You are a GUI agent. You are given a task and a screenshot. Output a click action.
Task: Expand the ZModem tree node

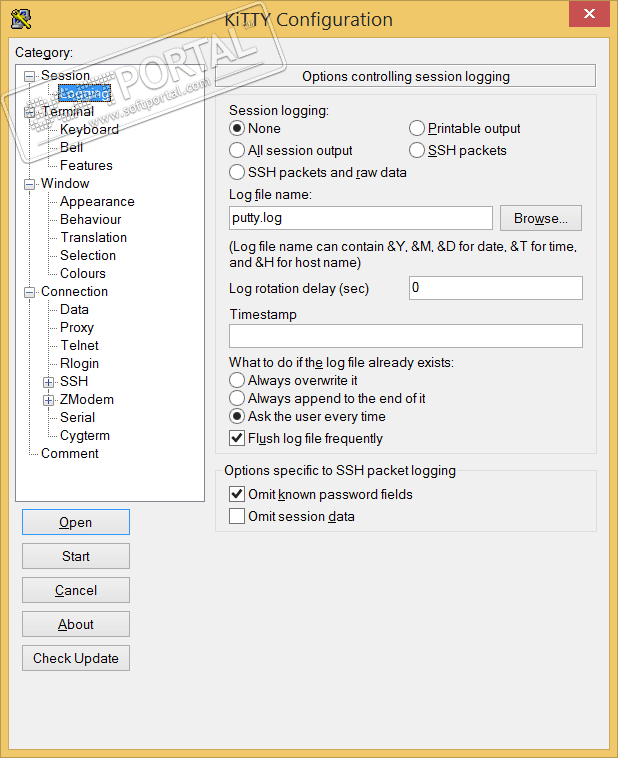pos(48,400)
